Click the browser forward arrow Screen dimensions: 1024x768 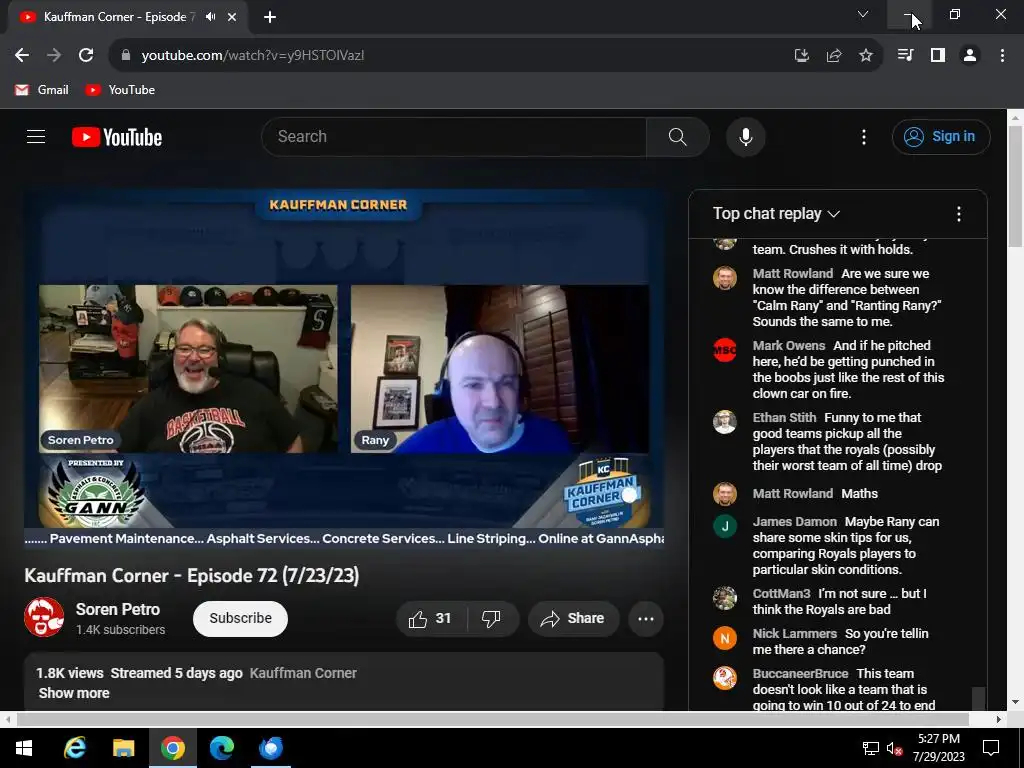pos(54,56)
